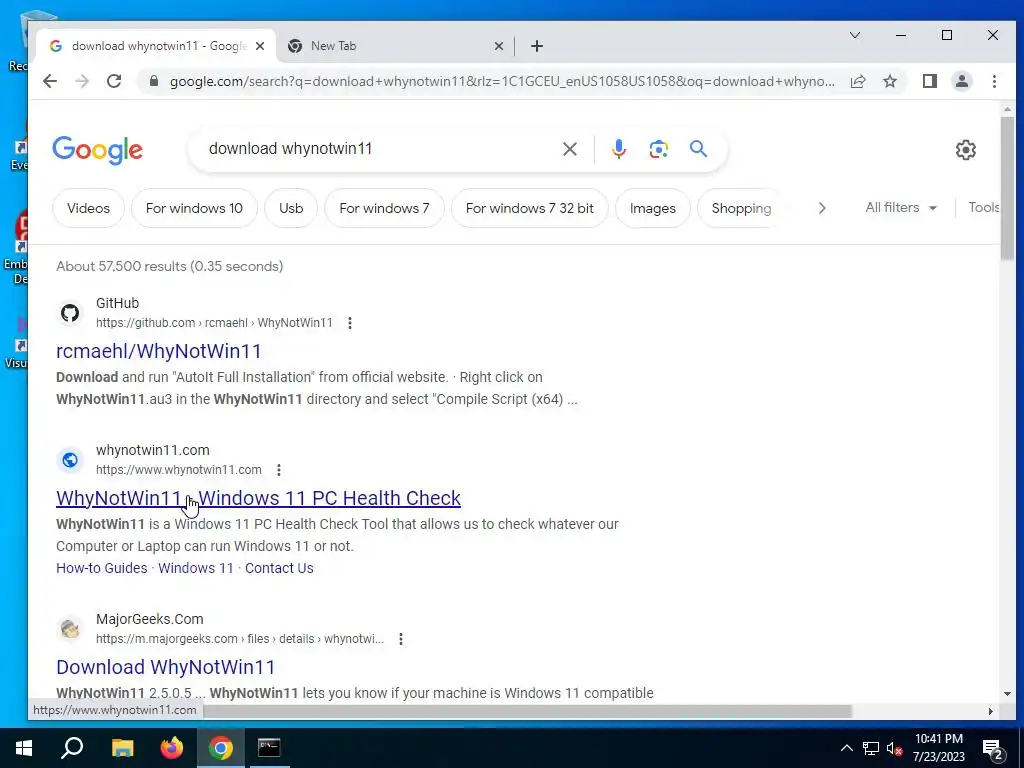Clear the search query with the X

coord(569,149)
